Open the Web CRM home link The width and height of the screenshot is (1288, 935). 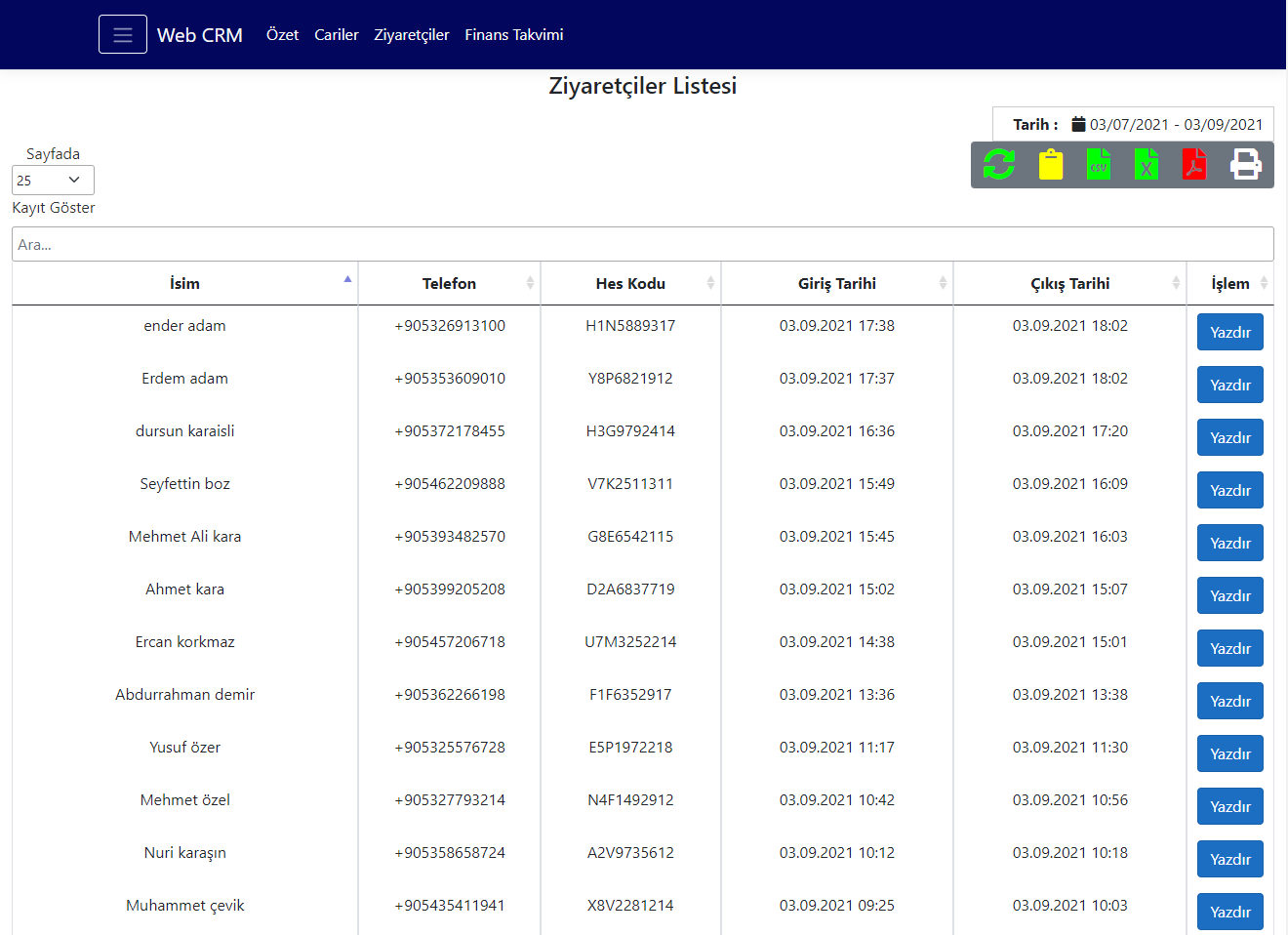[x=200, y=35]
